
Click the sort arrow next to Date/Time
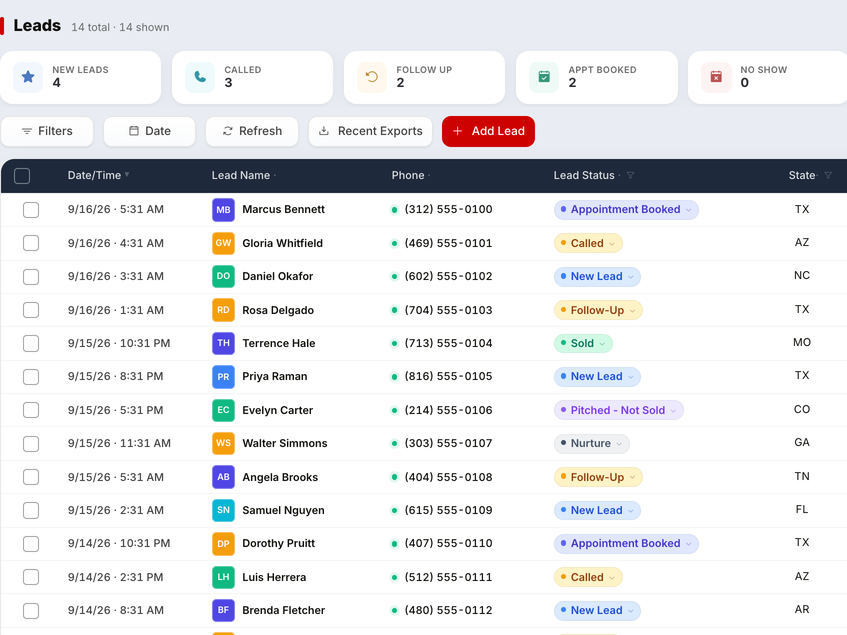coord(127,174)
